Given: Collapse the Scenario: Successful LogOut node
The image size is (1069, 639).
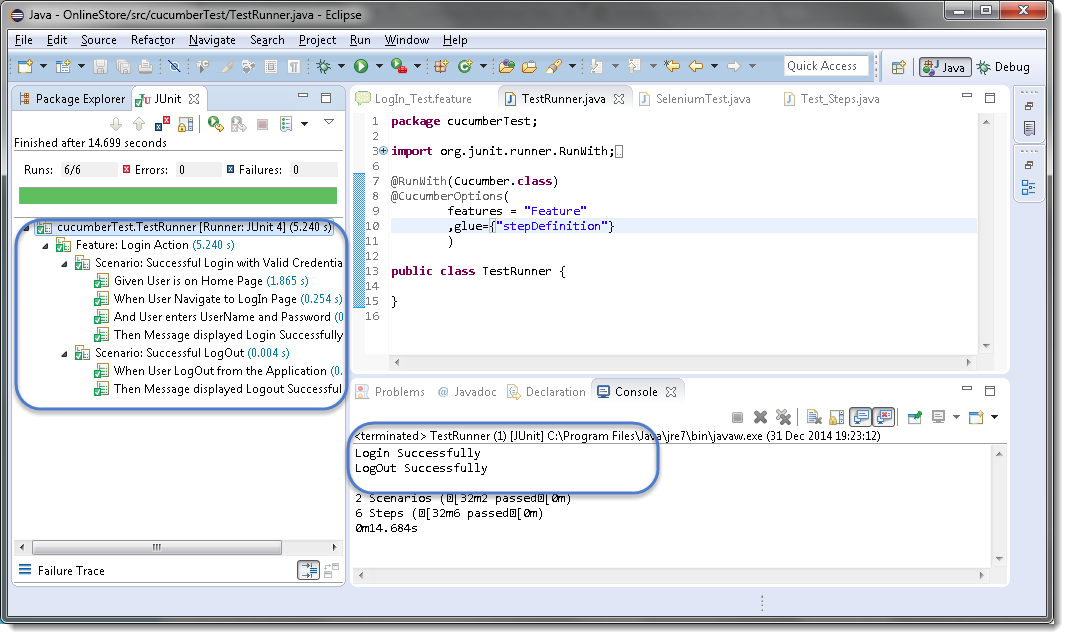Looking at the screenshot, I should point(65,353).
